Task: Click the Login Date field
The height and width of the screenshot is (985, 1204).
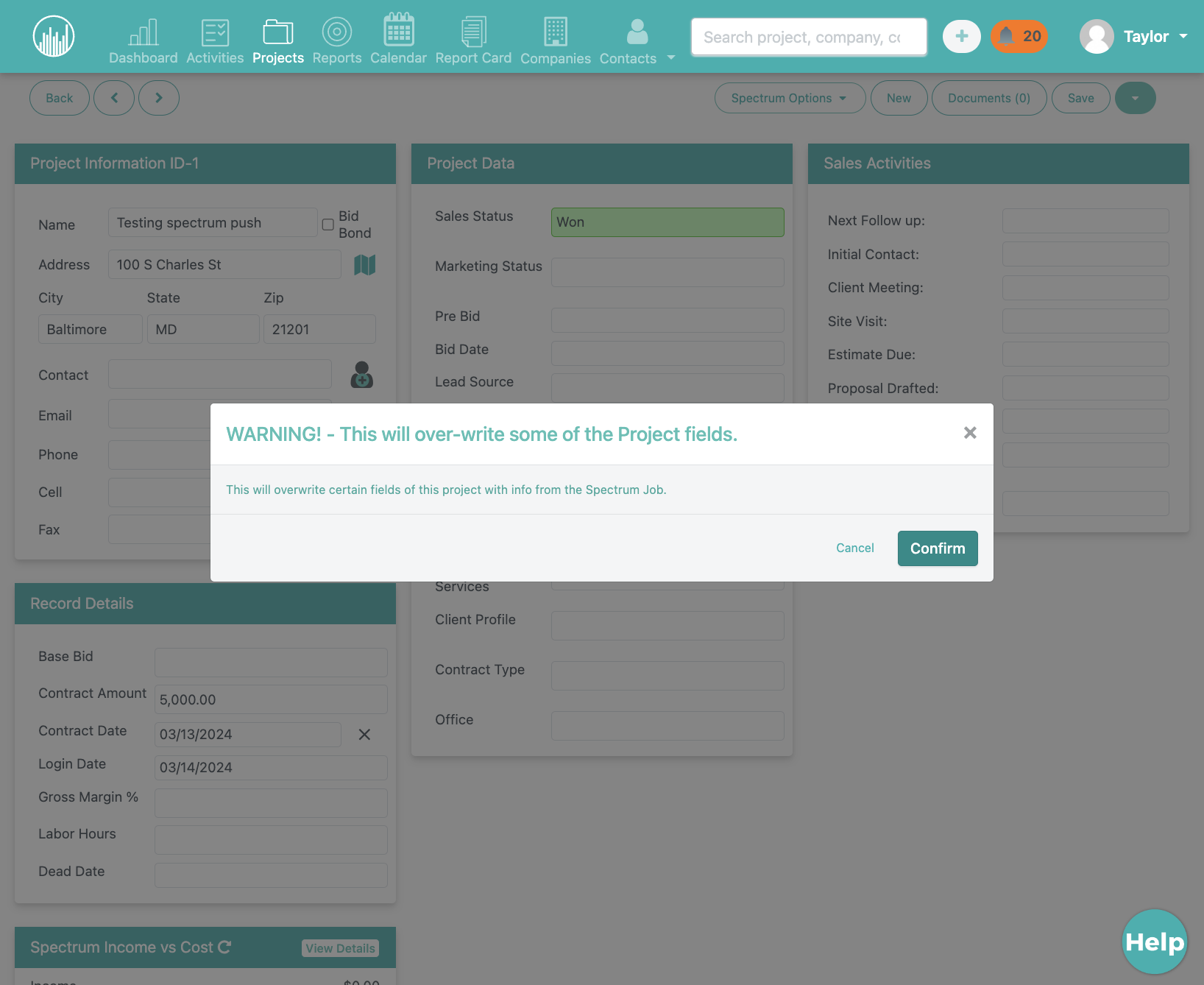Action: point(271,768)
